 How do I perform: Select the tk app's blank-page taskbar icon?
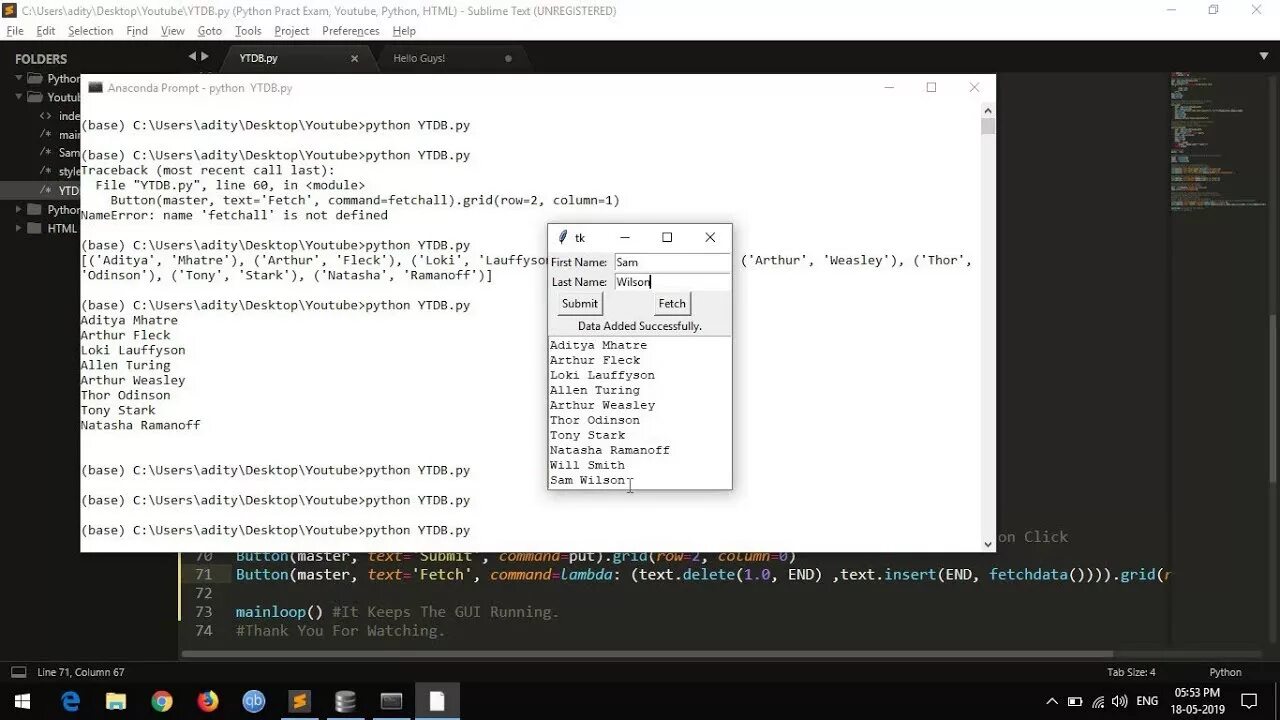click(437, 702)
